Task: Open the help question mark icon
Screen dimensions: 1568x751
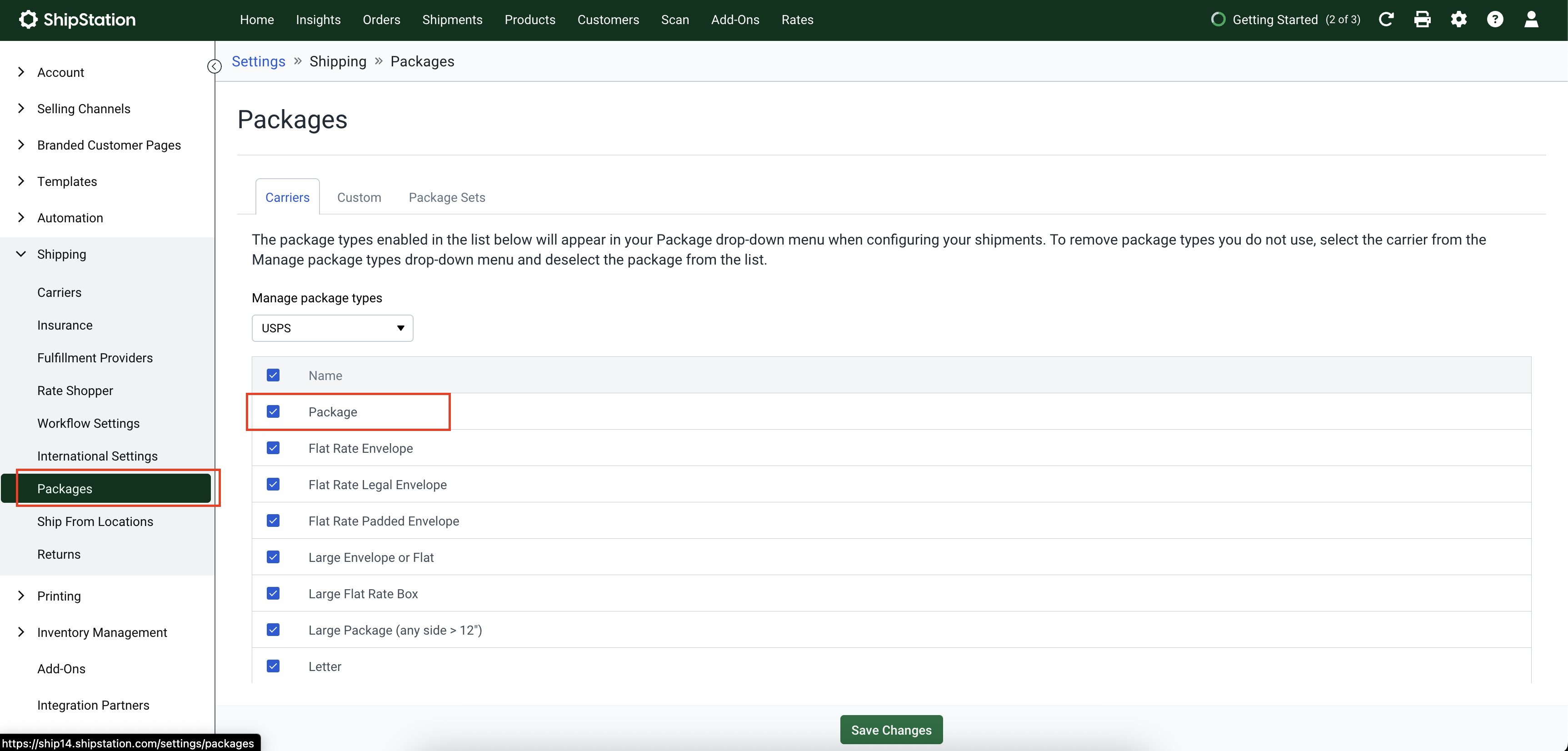Action: point(1495,20)
